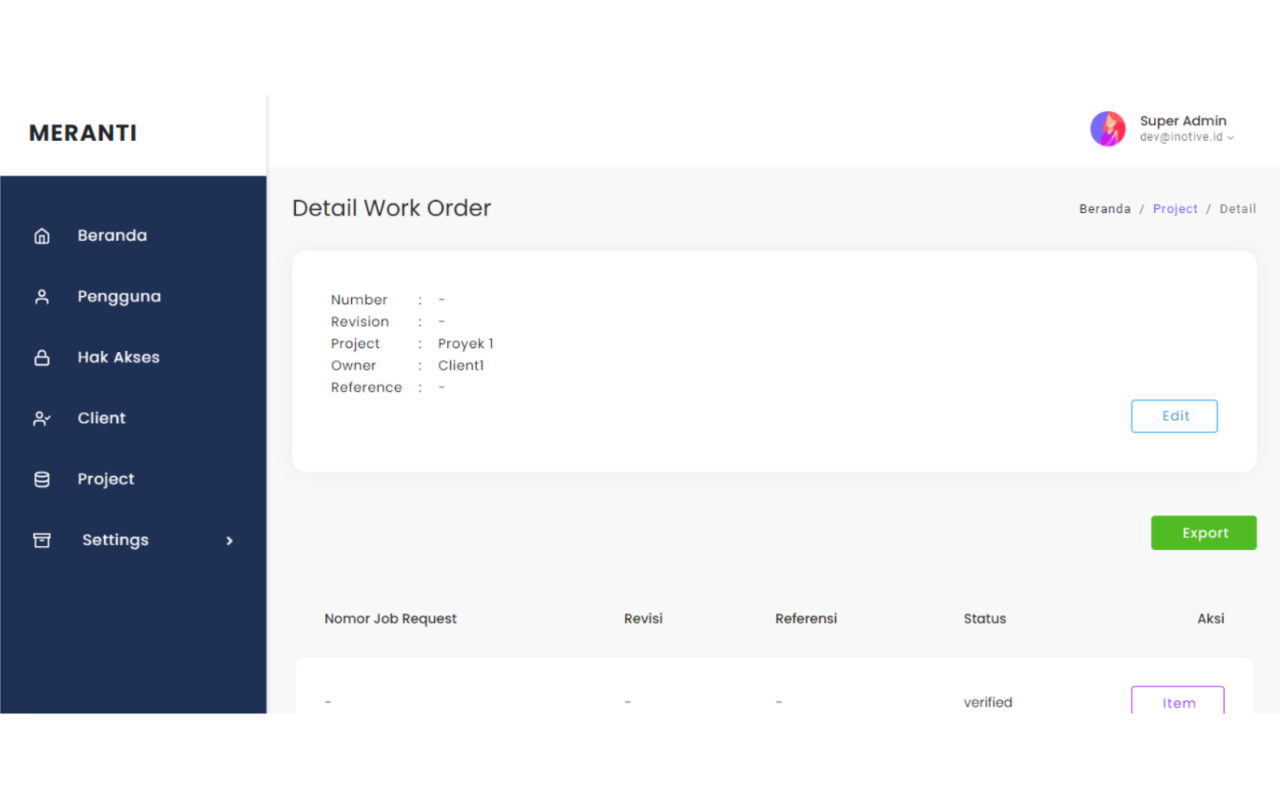This screenshot has width=1280, height=800.
Task: Follow the Project breadcrumb link
Action: pos(1175,209)
